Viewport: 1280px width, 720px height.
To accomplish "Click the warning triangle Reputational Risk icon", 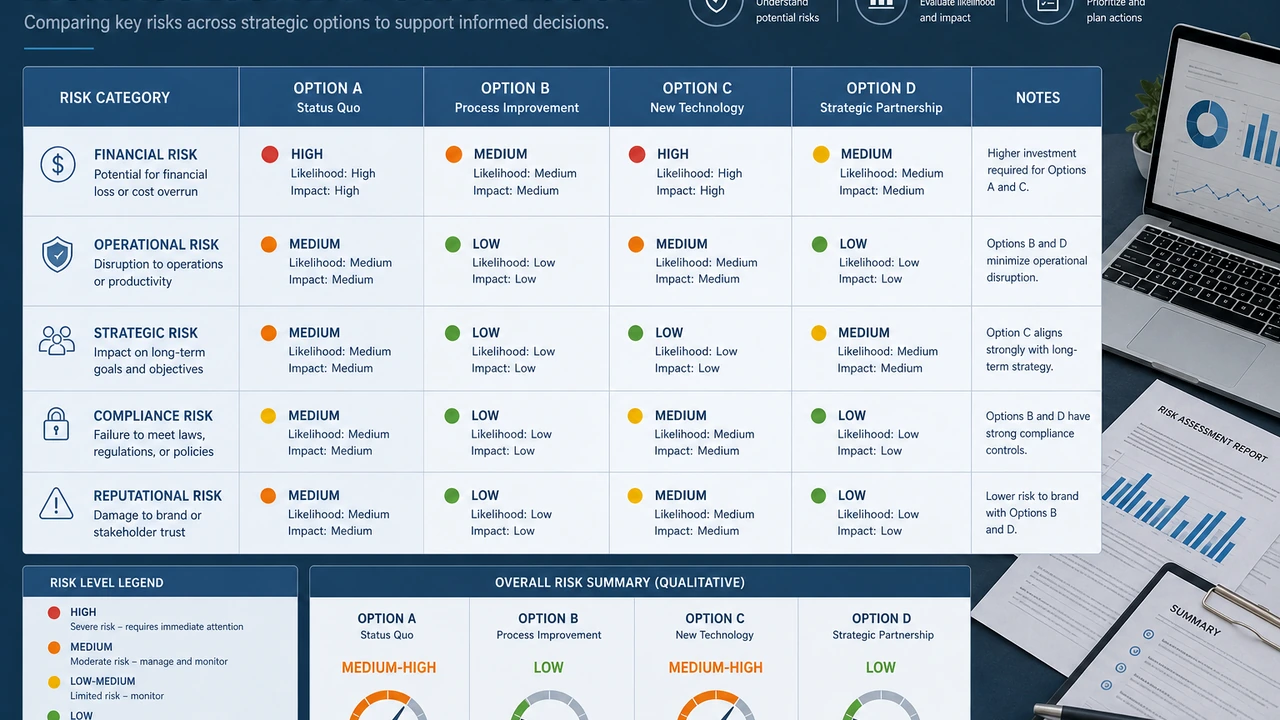I will (x=56, y=503).
